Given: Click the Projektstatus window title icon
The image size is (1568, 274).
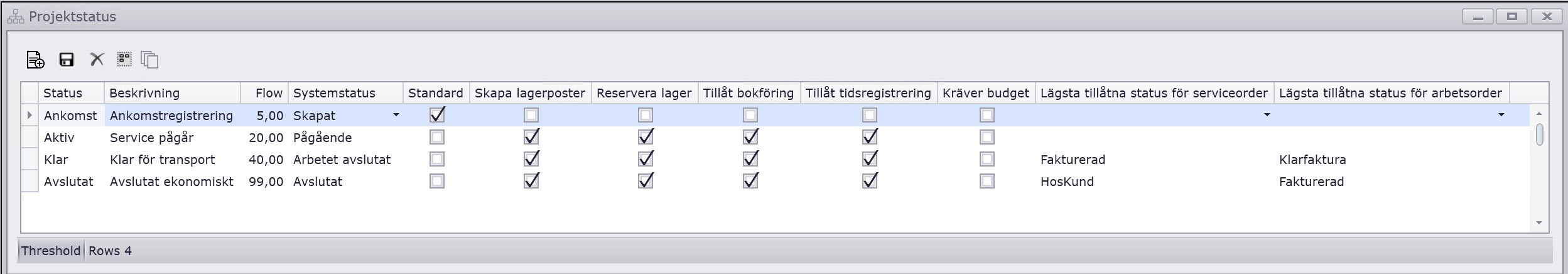Looking at the screenshot, I should (x=16, y=17).
